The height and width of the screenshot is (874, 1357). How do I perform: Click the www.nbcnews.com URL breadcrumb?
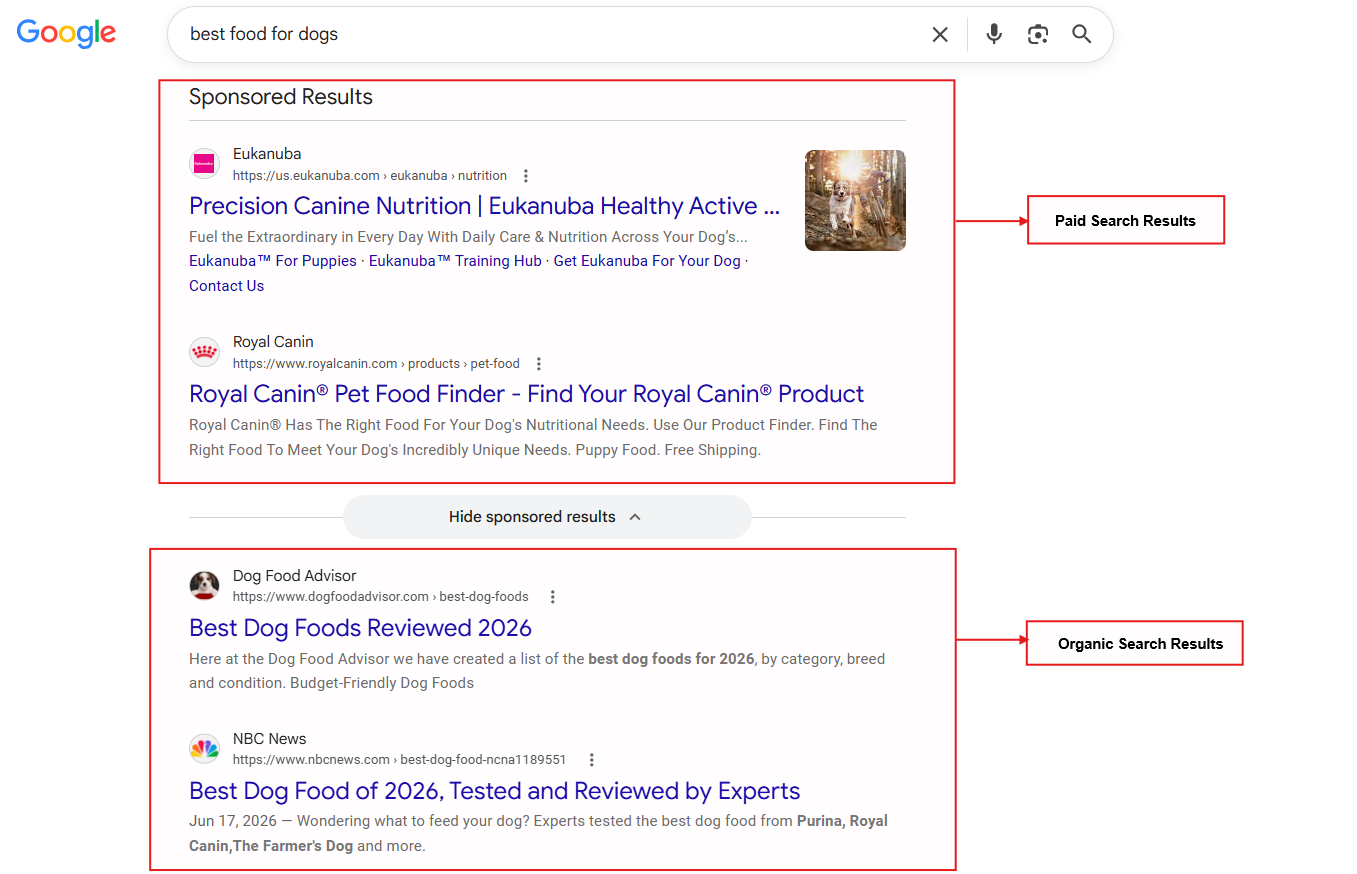pos(400,760)
